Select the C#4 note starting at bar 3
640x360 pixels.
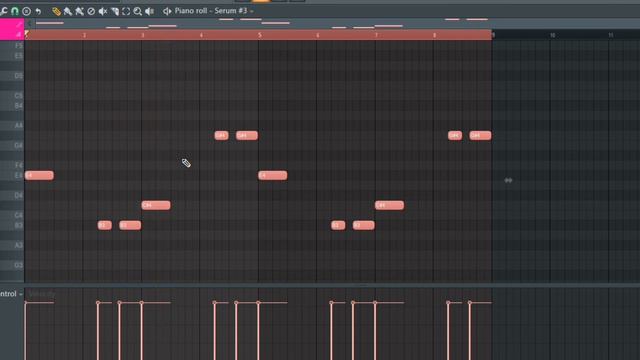click(156, 205)
